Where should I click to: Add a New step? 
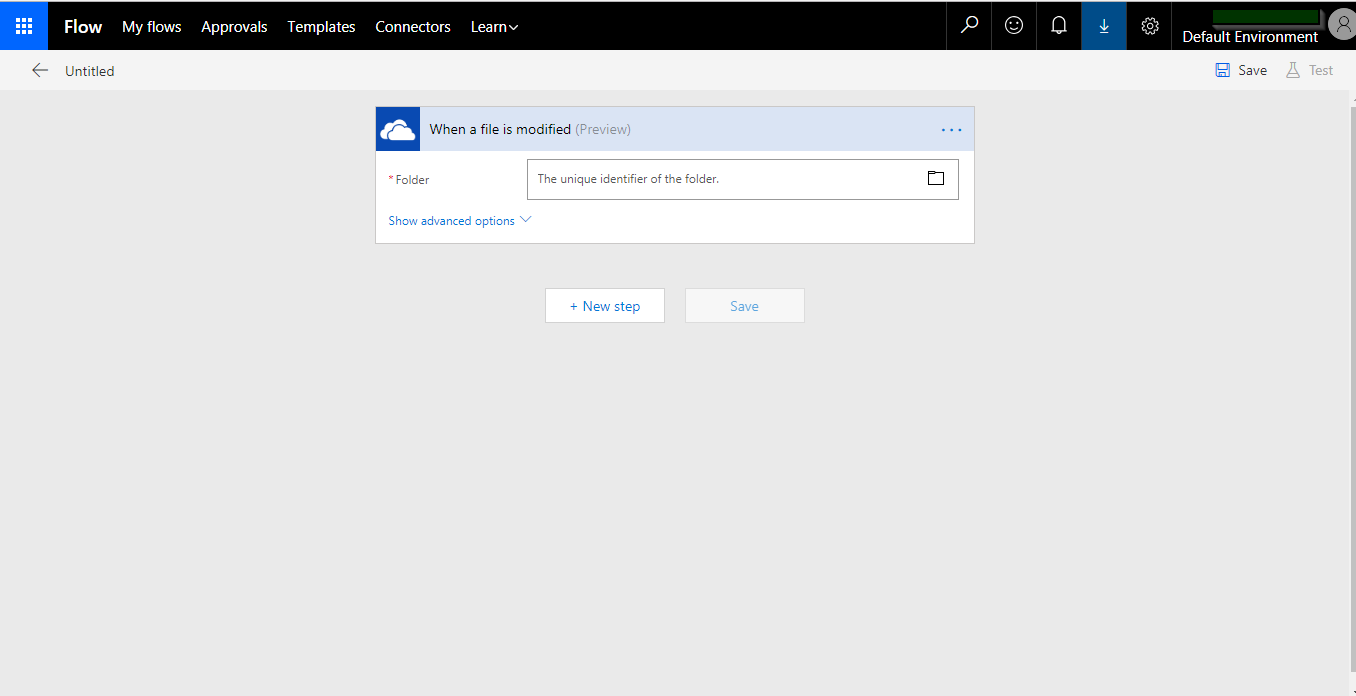pos(605,306)
